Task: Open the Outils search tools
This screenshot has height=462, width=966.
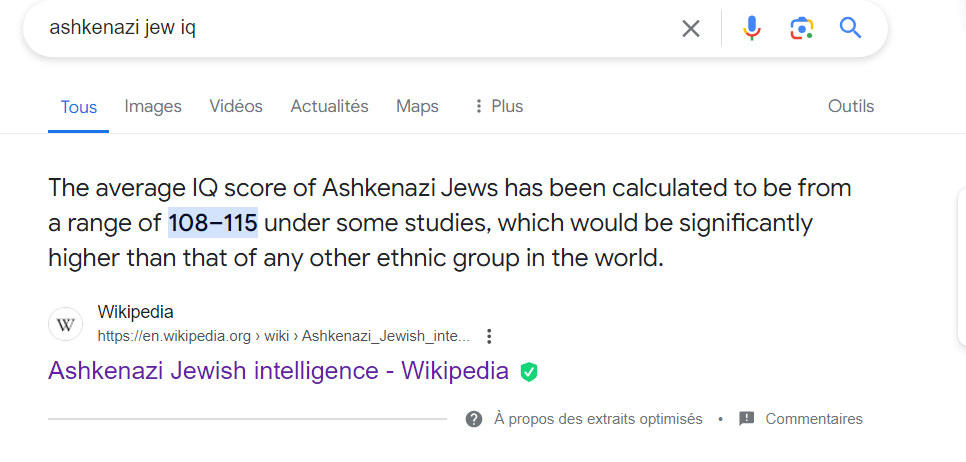Action: [x=850, y=106]
